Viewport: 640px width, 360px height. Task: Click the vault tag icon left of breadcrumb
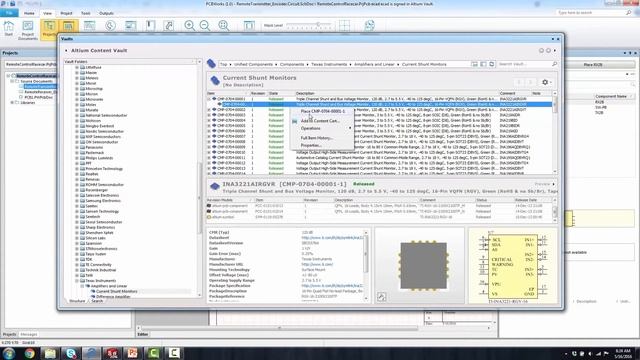pos(211,63)
